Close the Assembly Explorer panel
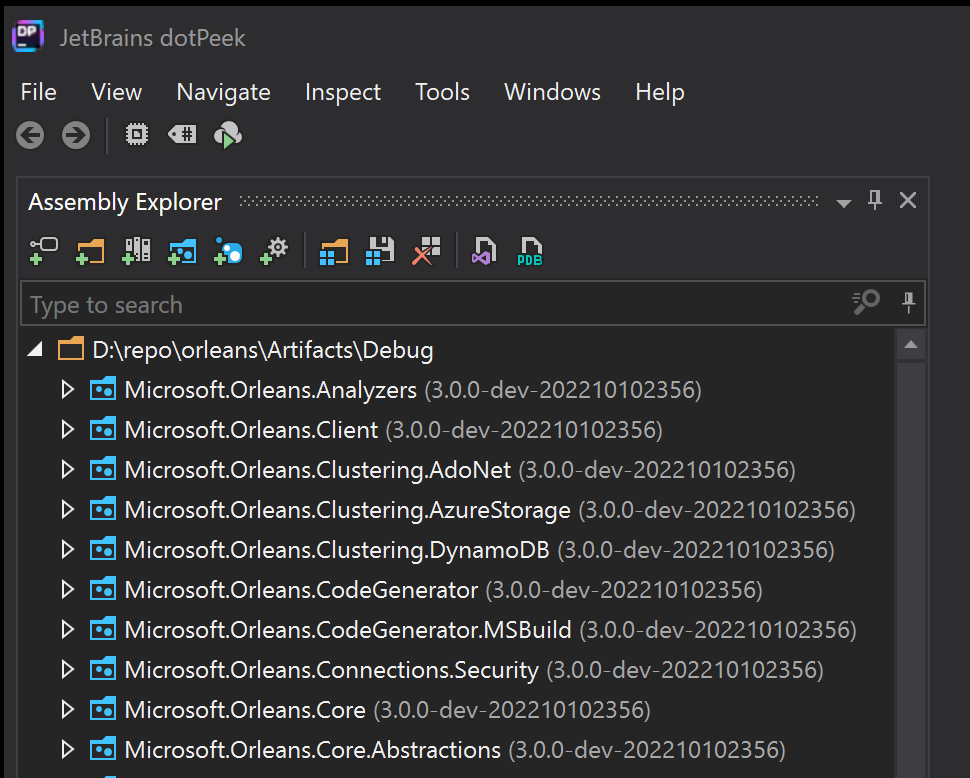The image size is (970, 778). 908,200
